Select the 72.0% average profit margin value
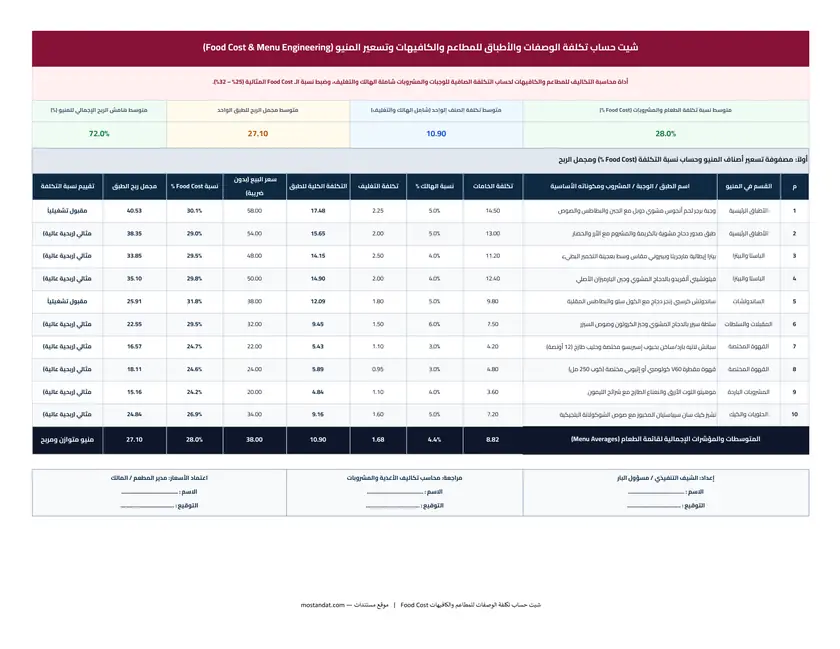 point(99,134)
